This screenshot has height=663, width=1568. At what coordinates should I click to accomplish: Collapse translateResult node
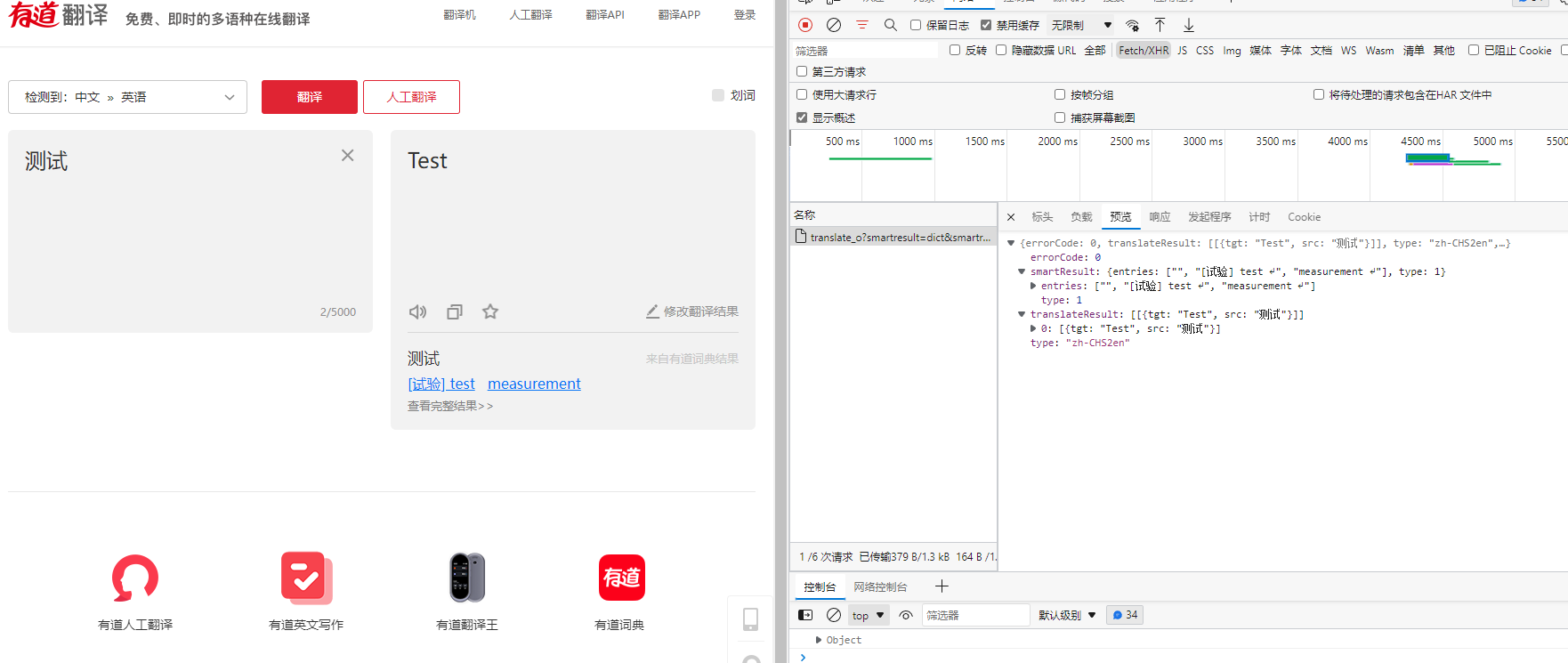pos(1022,314)
